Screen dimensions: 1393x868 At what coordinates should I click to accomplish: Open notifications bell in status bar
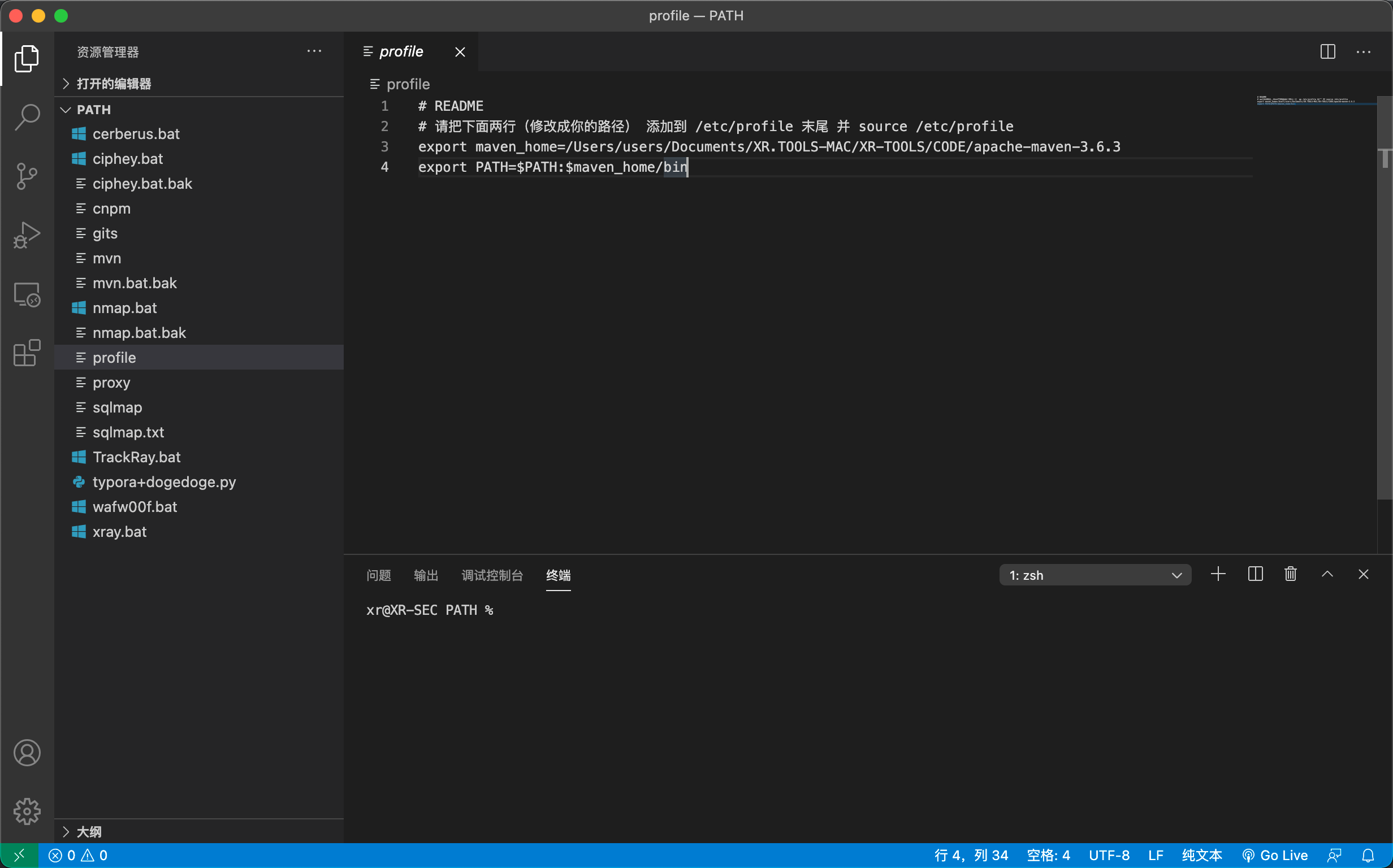[1368, 856]
